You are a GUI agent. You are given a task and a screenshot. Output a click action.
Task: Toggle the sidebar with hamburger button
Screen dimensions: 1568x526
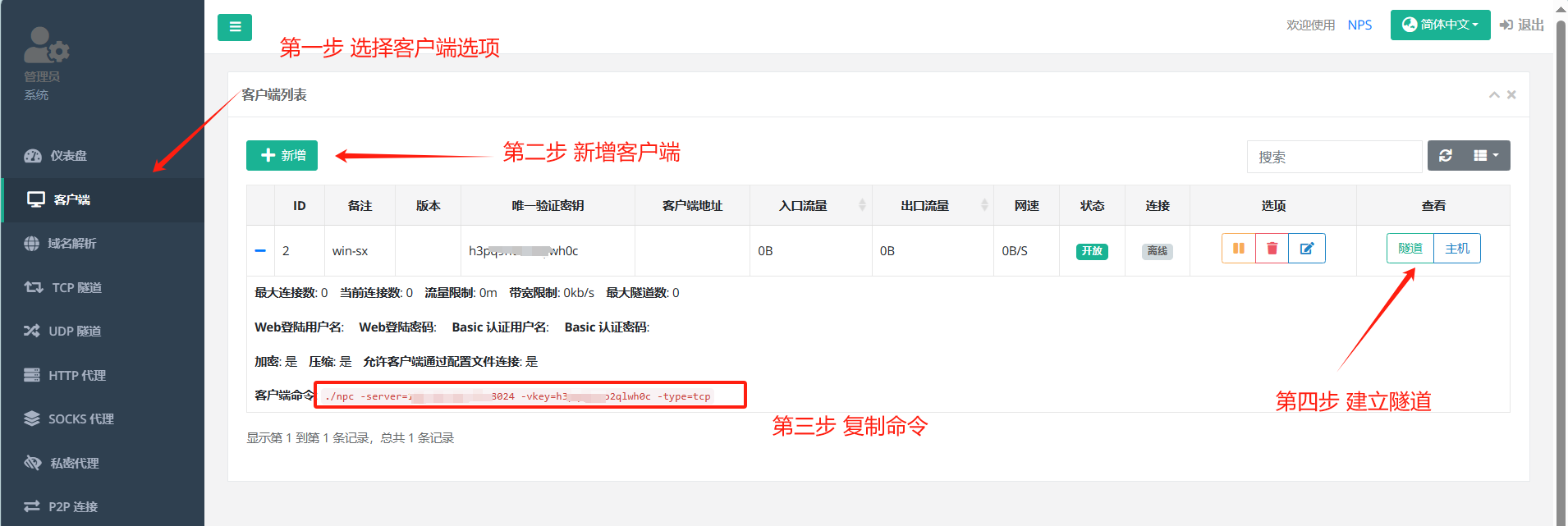pos(235,27)
